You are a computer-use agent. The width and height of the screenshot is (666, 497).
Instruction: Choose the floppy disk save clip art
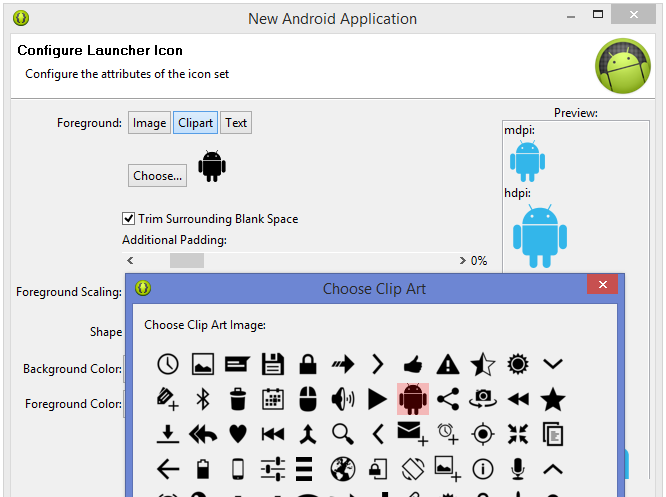(x=273, y=364)
